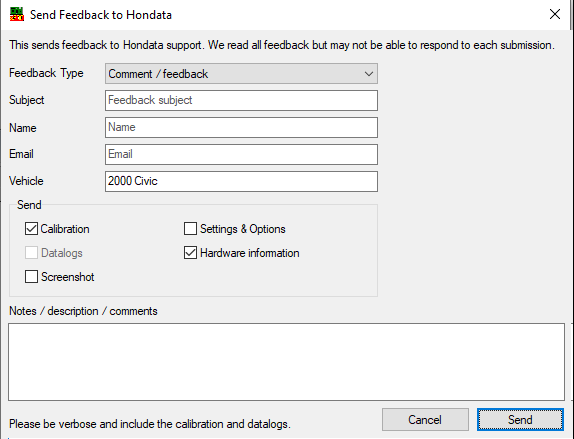574x439 pixels.
Task: Click the 'Vehicle' label
Action: (26, 181)
